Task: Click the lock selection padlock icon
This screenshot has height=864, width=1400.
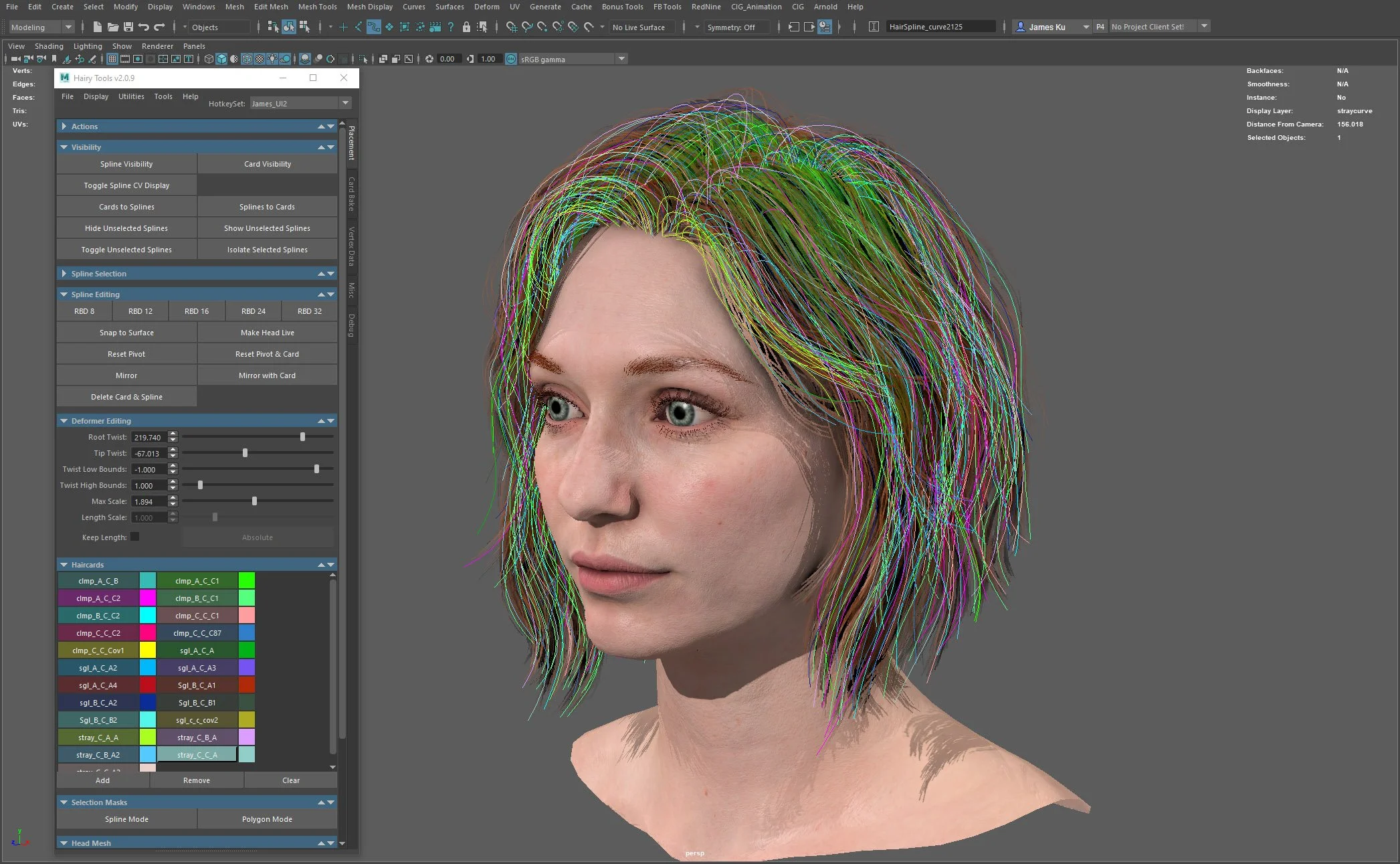Action: click(466, 27)
